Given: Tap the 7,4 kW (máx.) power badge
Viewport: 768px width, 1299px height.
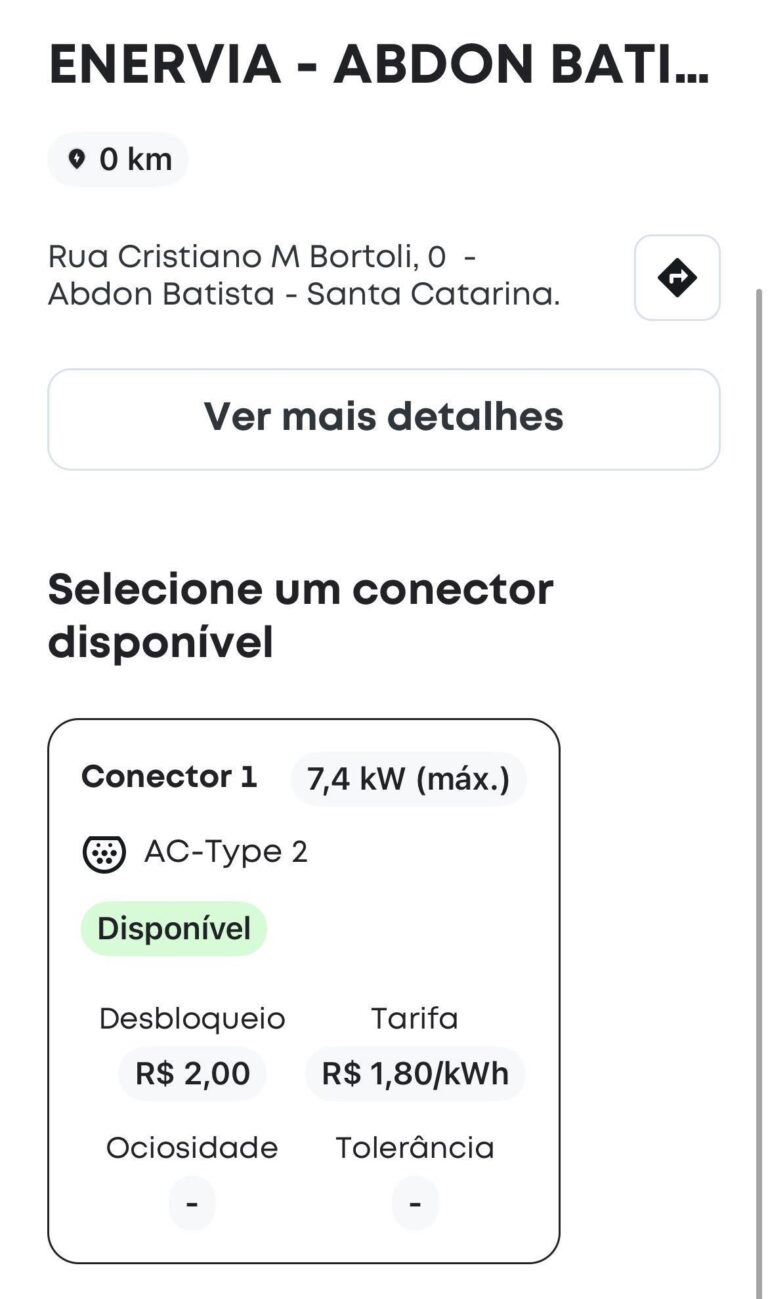Looking at the screenshot, I should click(408, 779).
